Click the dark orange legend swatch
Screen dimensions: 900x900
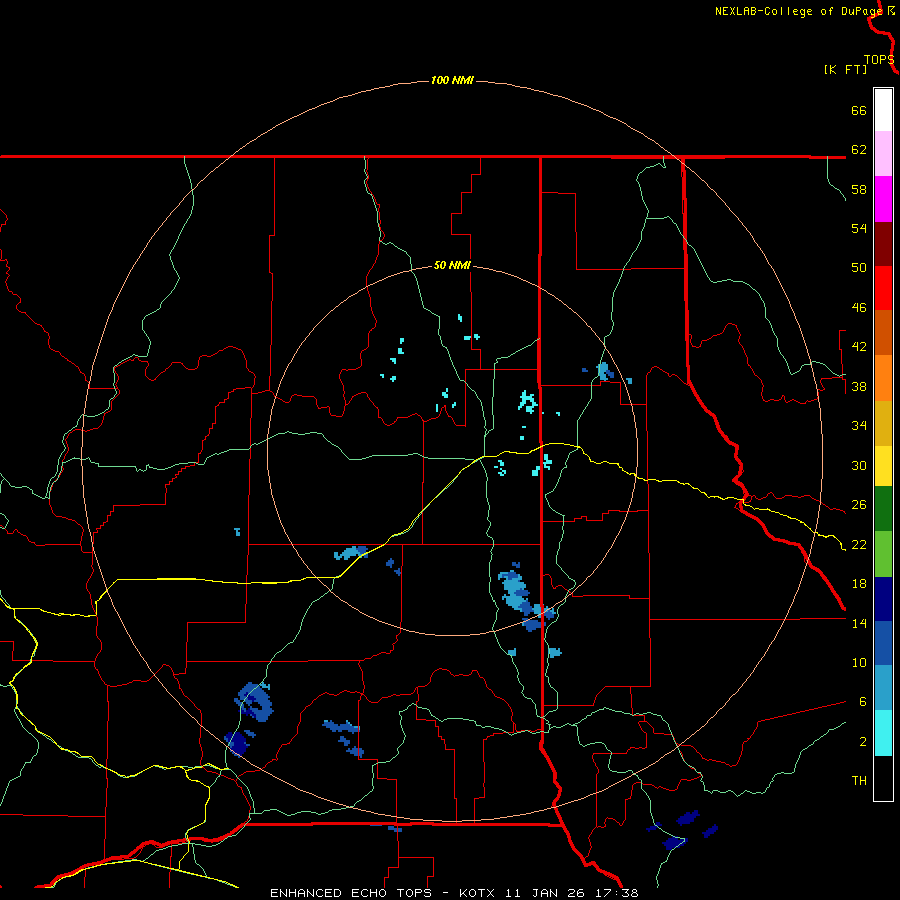click(883, 333)
